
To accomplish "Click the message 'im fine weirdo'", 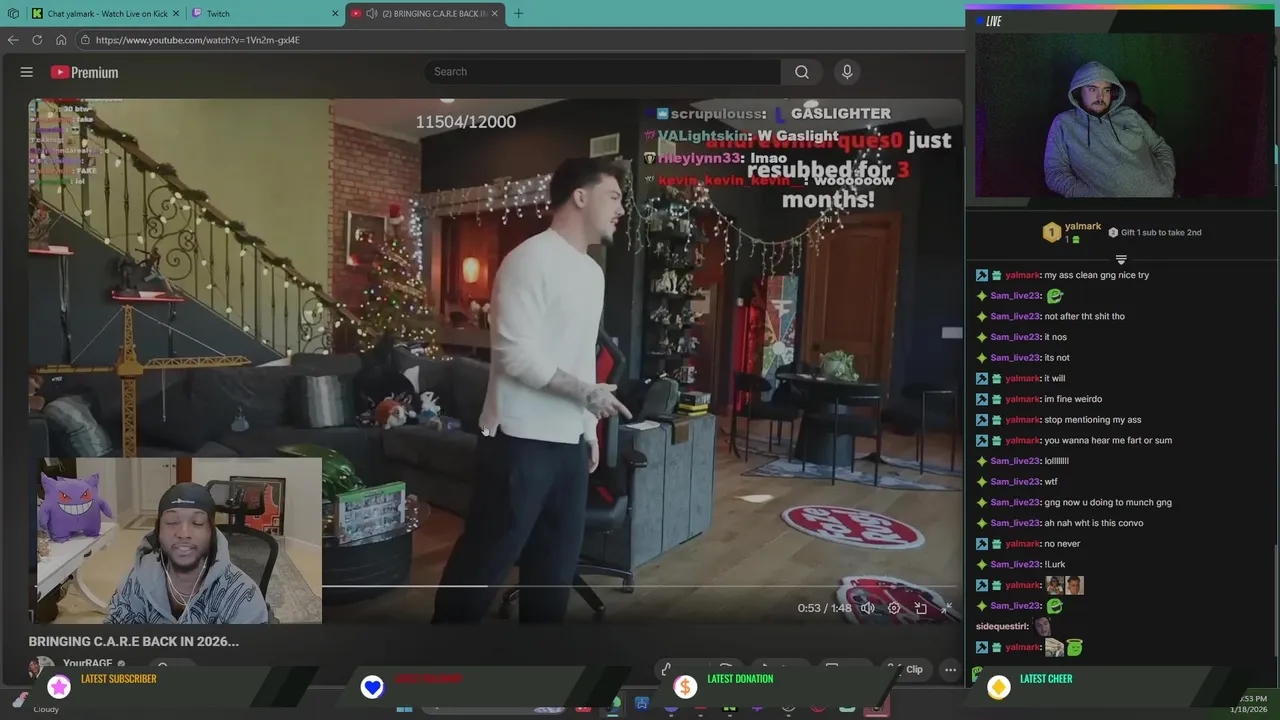I will [1073, 399].
